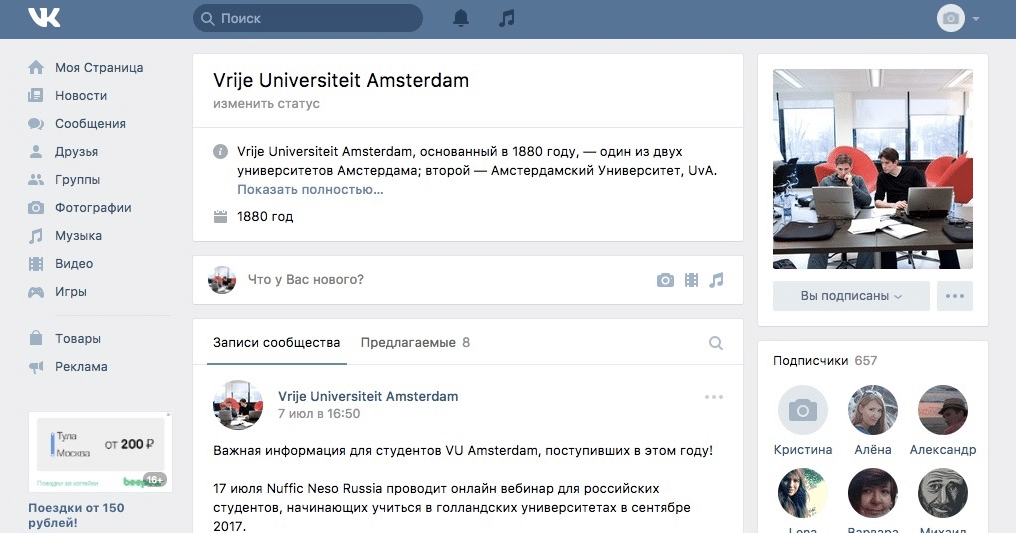Open Группы in sidebar
Viewport: 1016px width, 533px height.
pyautogui.click(x=77, y=179)
